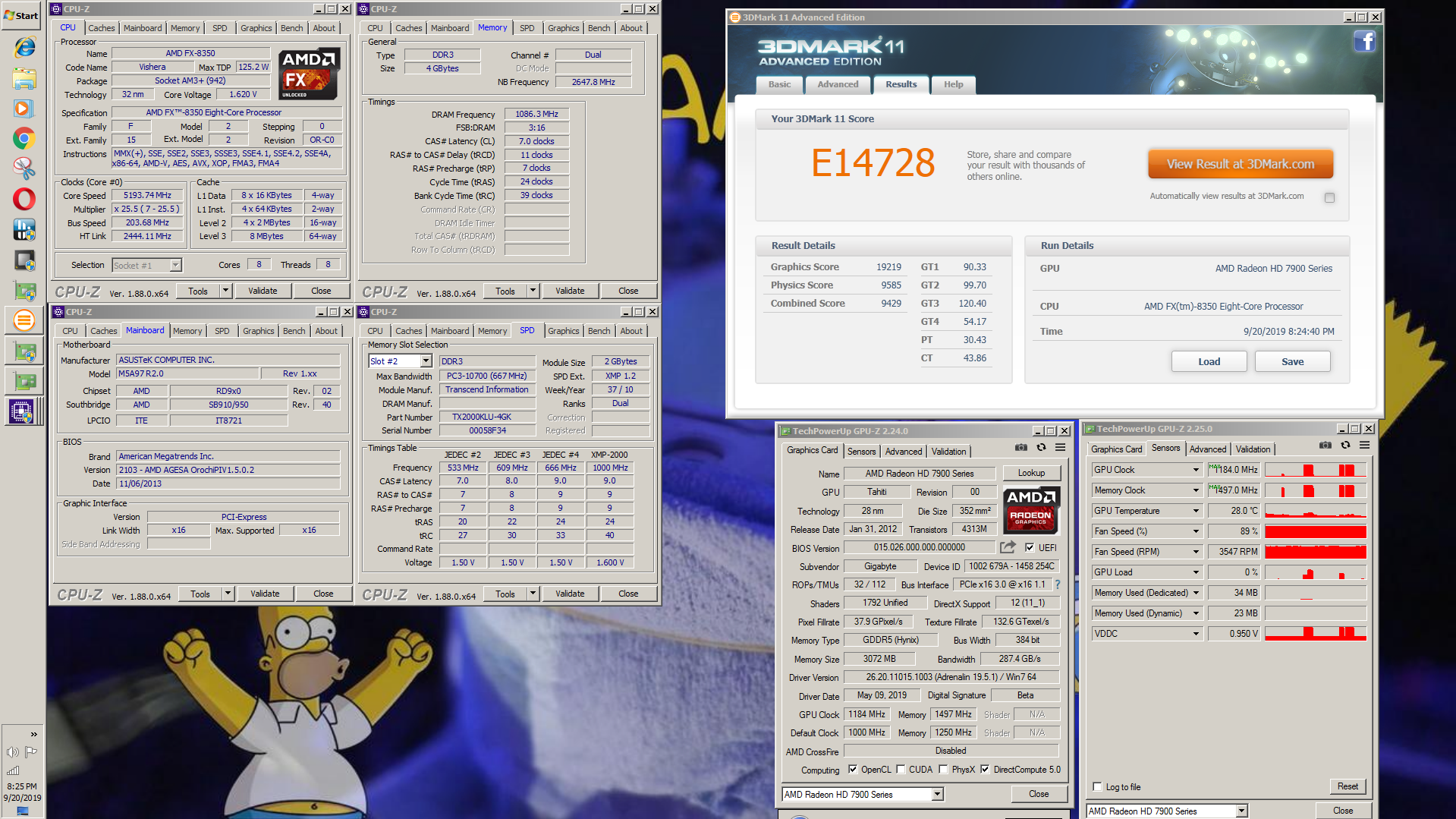Click Reset button in GPU-Z sensors

1348,786
